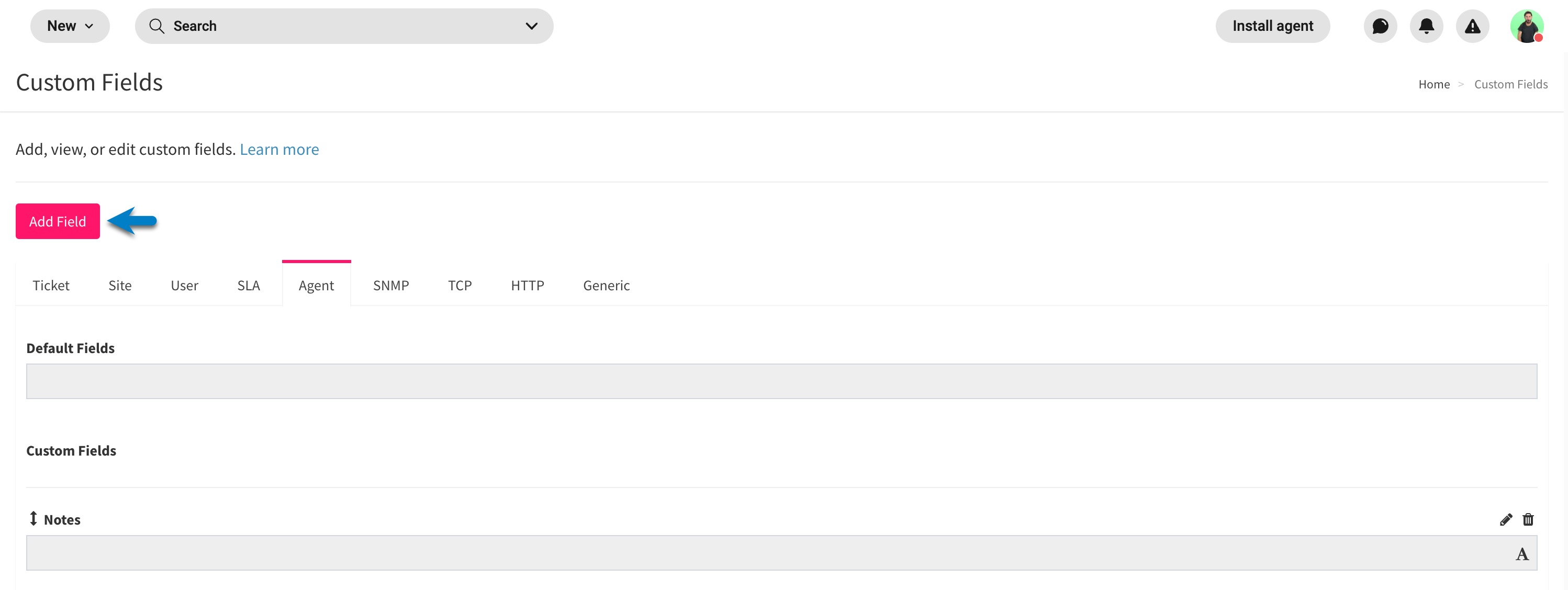Expand the New dropdown menu
1568x590 pixels.
70,26
